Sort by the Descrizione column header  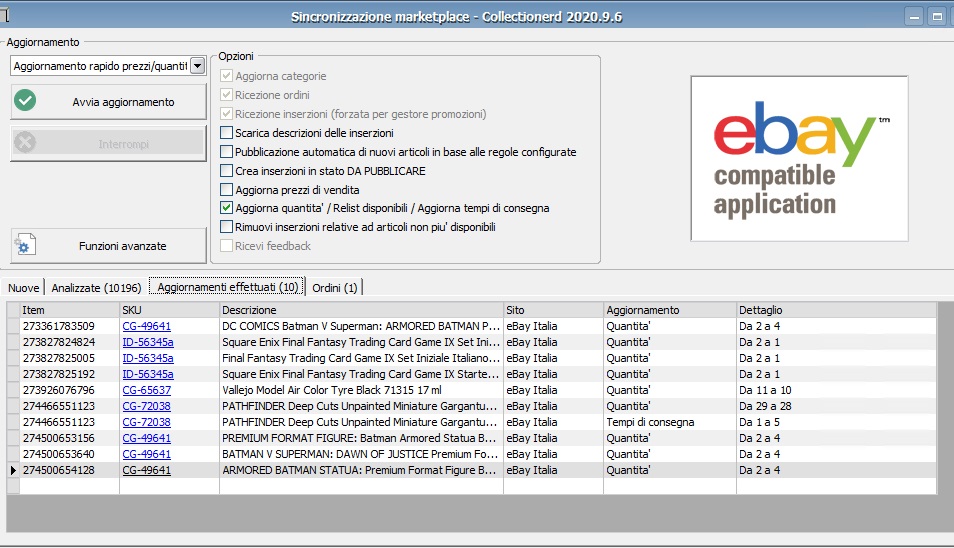pos(361,310)
